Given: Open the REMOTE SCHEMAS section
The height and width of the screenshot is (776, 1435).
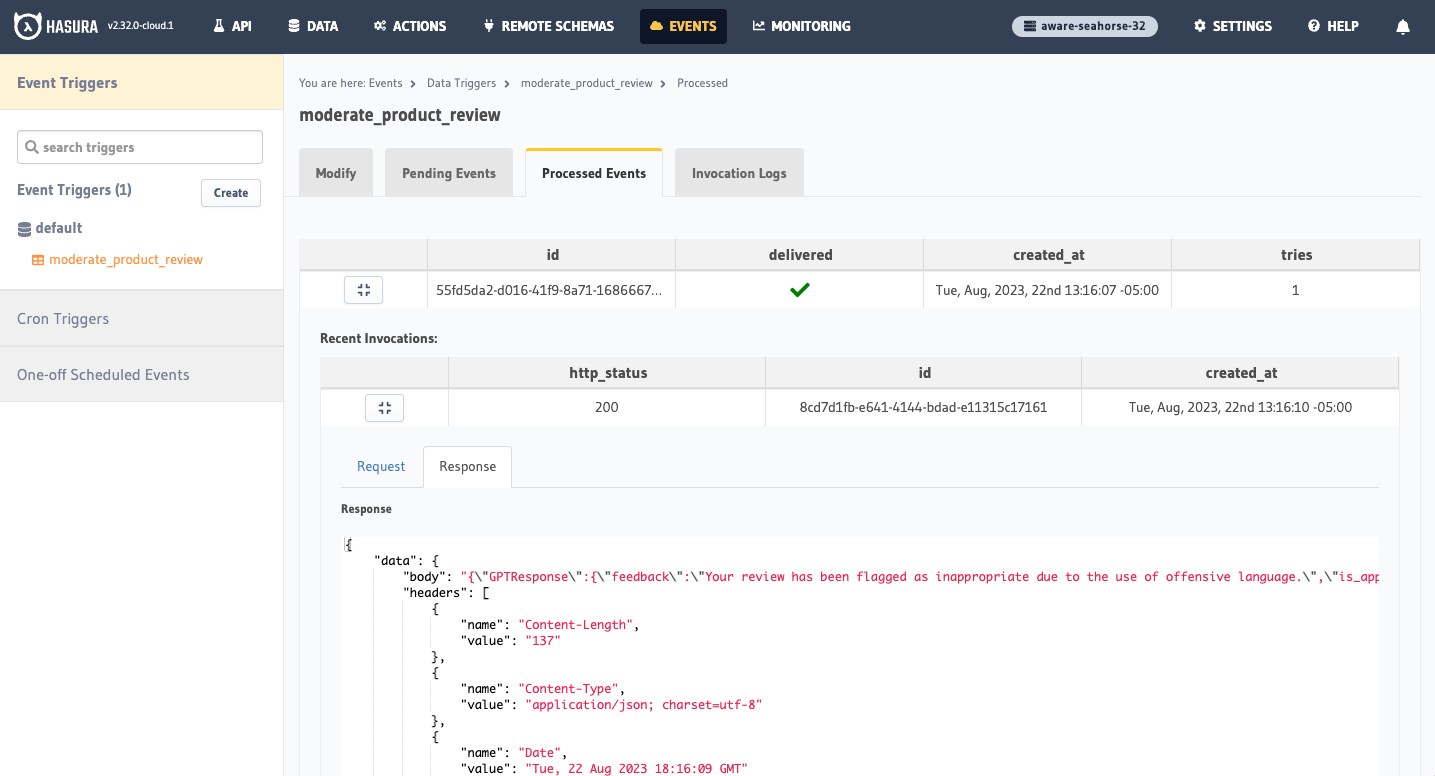Looking at the screenshot, I should 547,26.
